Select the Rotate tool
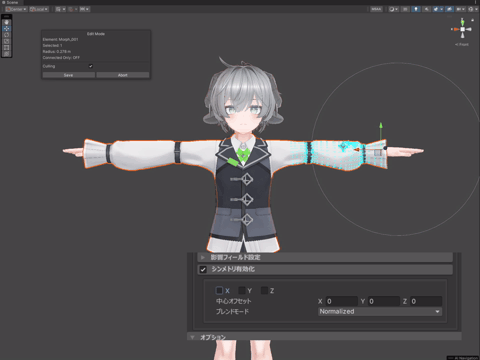Image resolution: width=480 pixels, height=360 pixels. 7,35
